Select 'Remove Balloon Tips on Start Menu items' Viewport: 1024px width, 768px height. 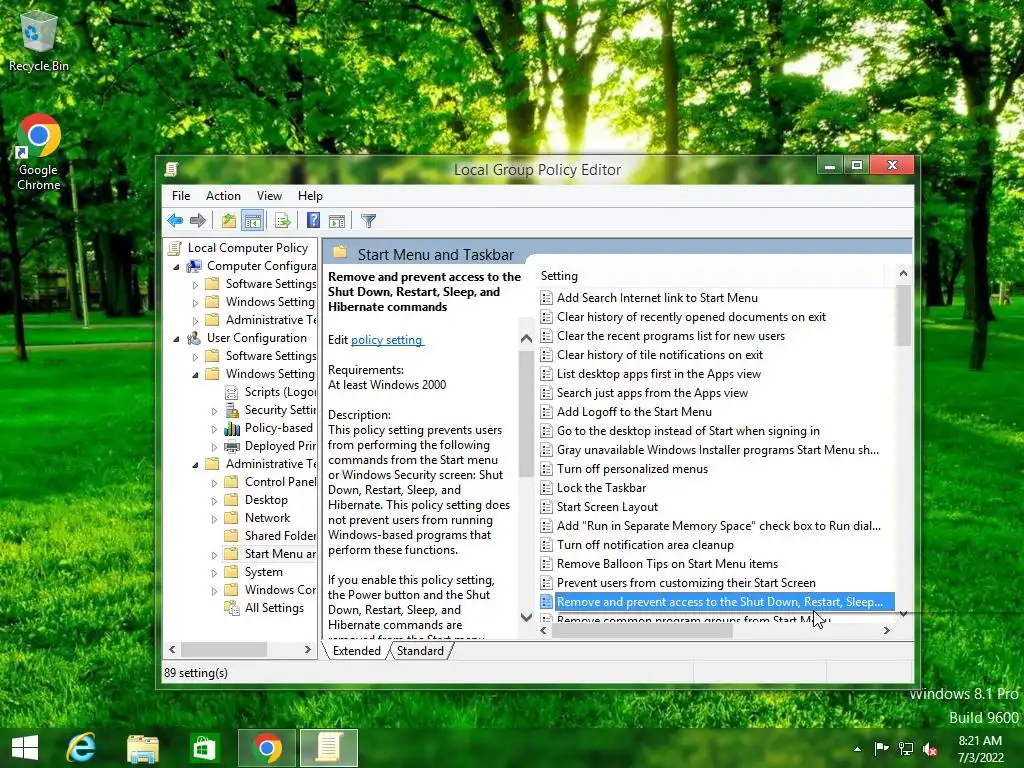(x=667, y=564)
